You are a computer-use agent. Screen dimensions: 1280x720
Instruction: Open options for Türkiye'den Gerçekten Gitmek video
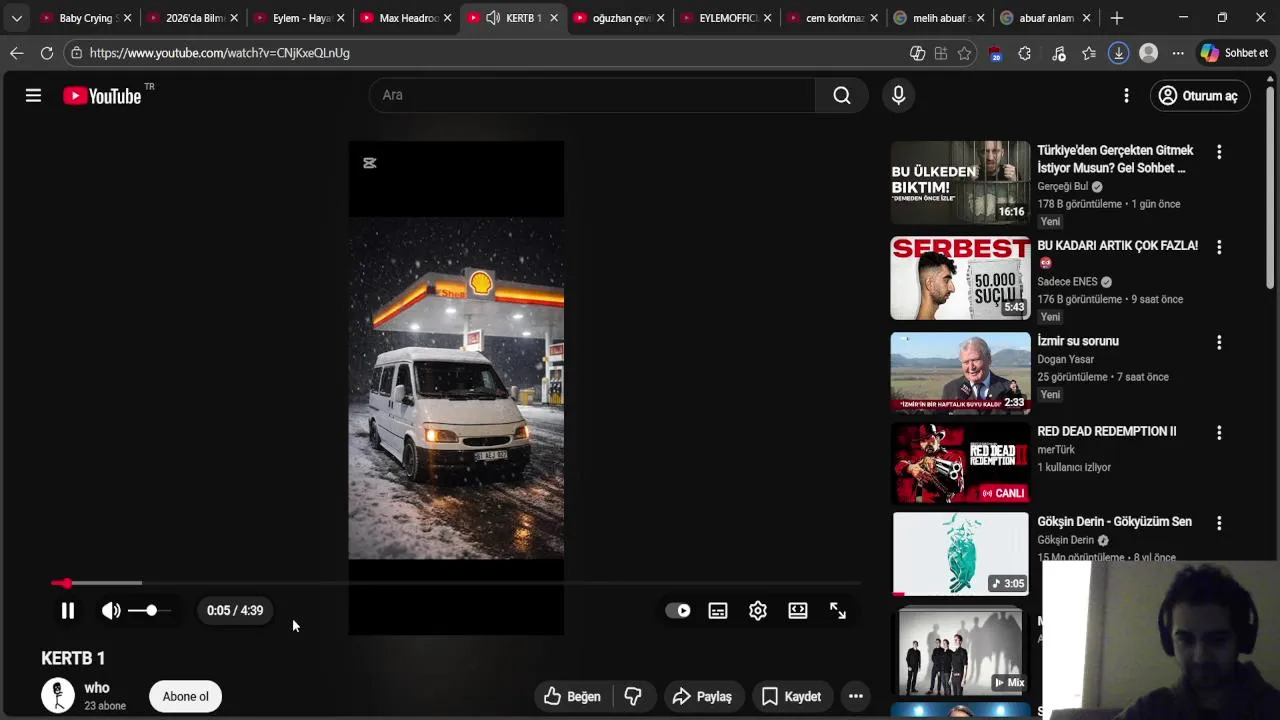1219,152
